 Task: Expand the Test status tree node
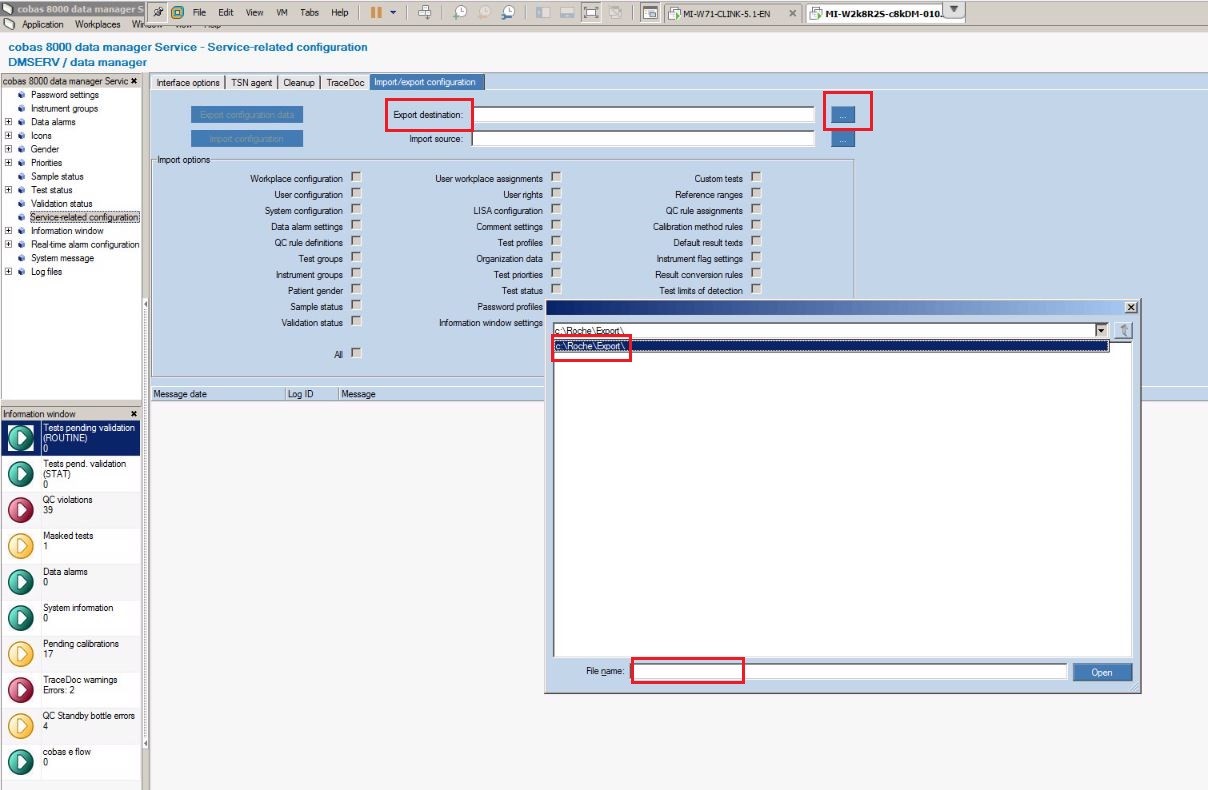[x=9, y=190]
